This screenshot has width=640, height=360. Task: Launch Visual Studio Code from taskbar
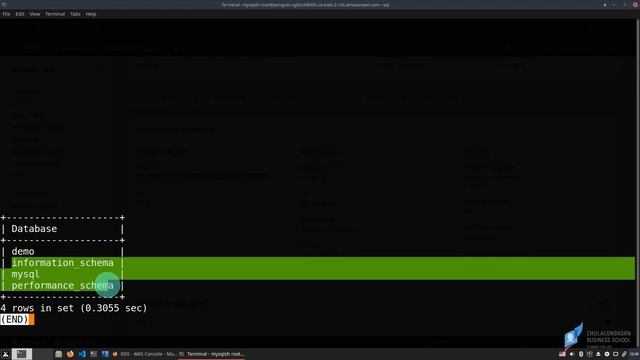tap(82, 354)
